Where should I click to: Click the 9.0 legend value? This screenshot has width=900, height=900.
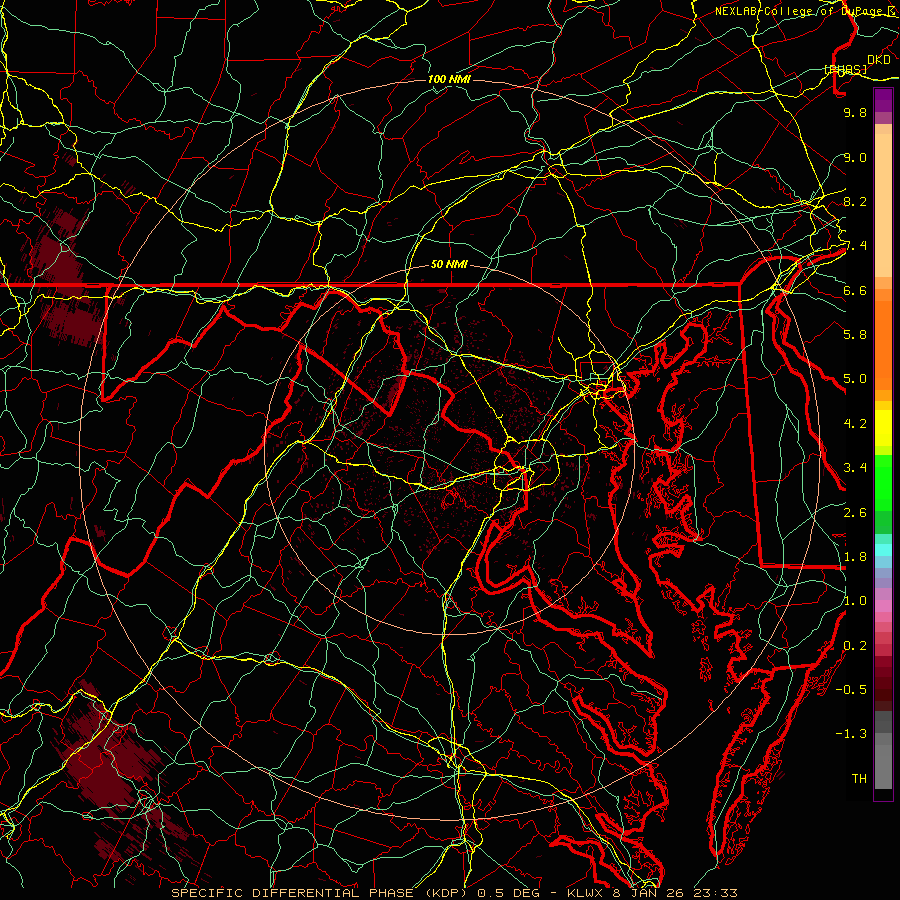[855, 157]
